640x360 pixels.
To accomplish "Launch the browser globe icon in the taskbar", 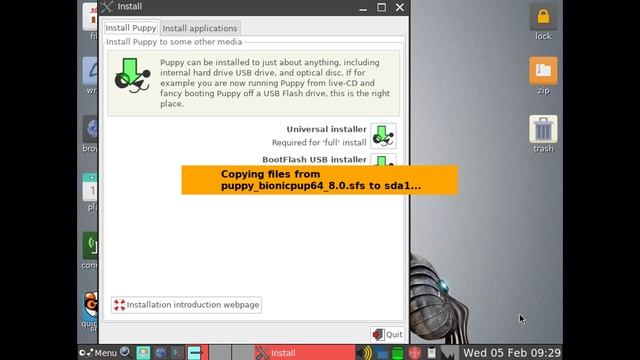I will (160, 353).
